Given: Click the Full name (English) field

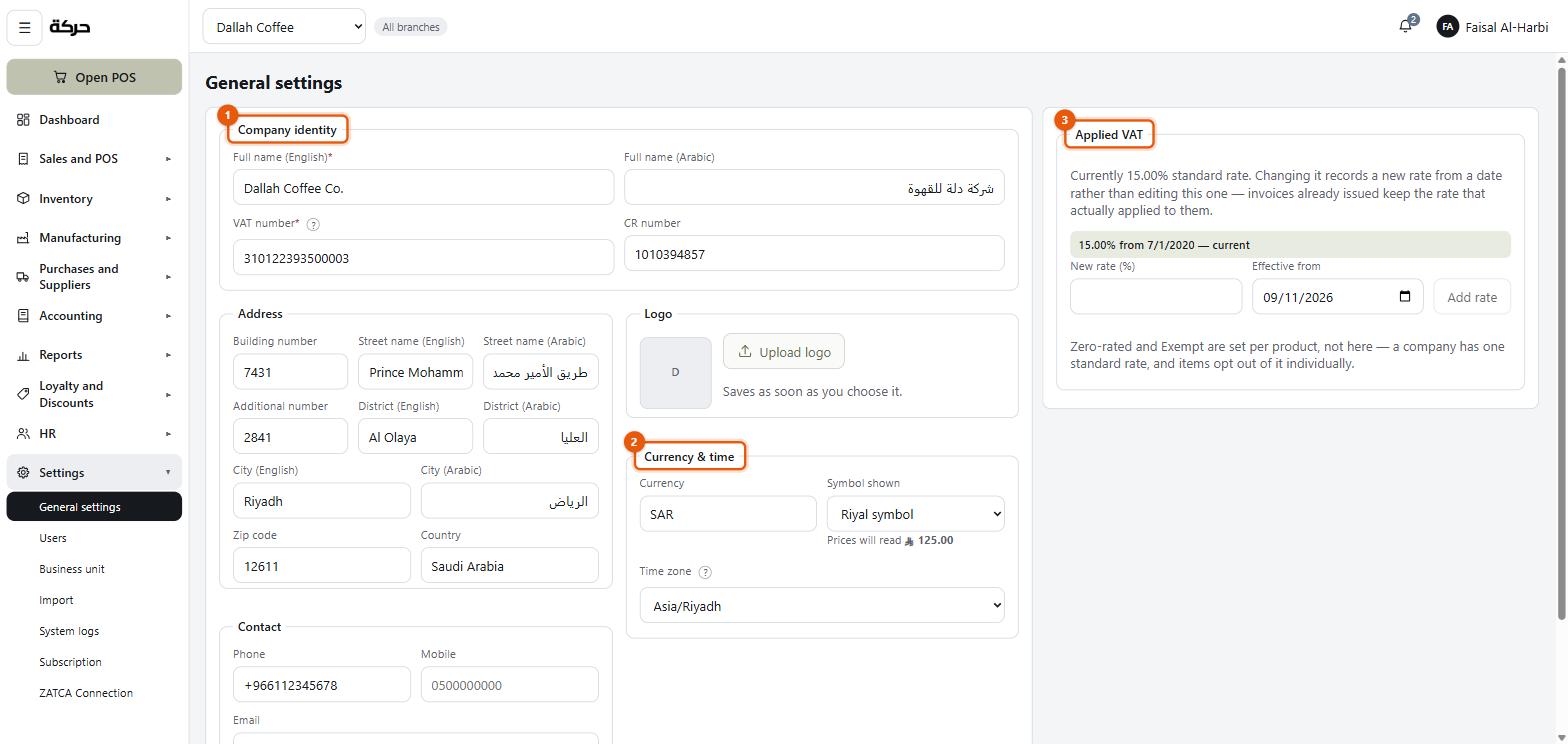Looking at the screenshot, I should tap(423, 188).
